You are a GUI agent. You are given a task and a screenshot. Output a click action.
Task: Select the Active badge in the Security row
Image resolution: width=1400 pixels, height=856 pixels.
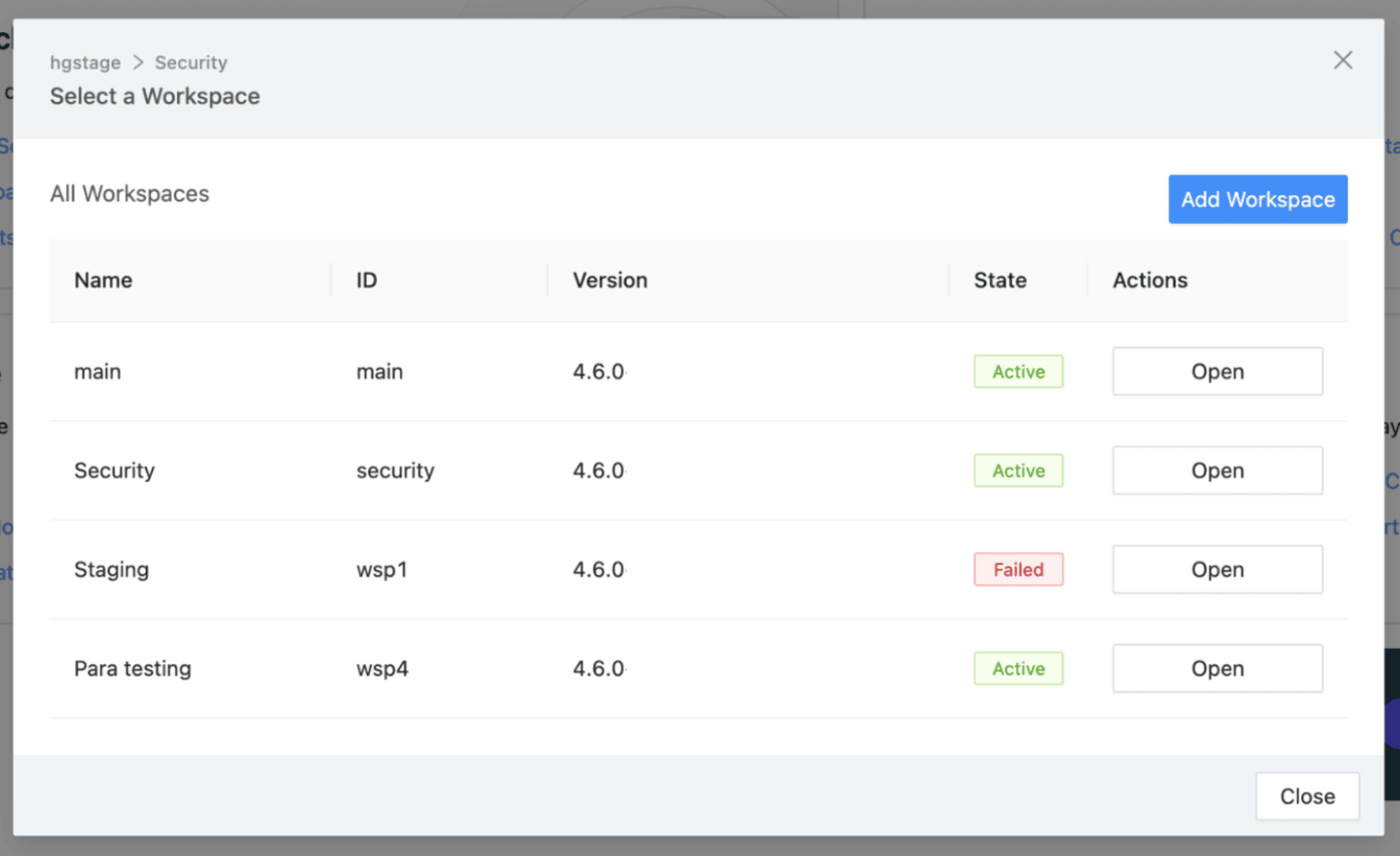coord(1018,470)
